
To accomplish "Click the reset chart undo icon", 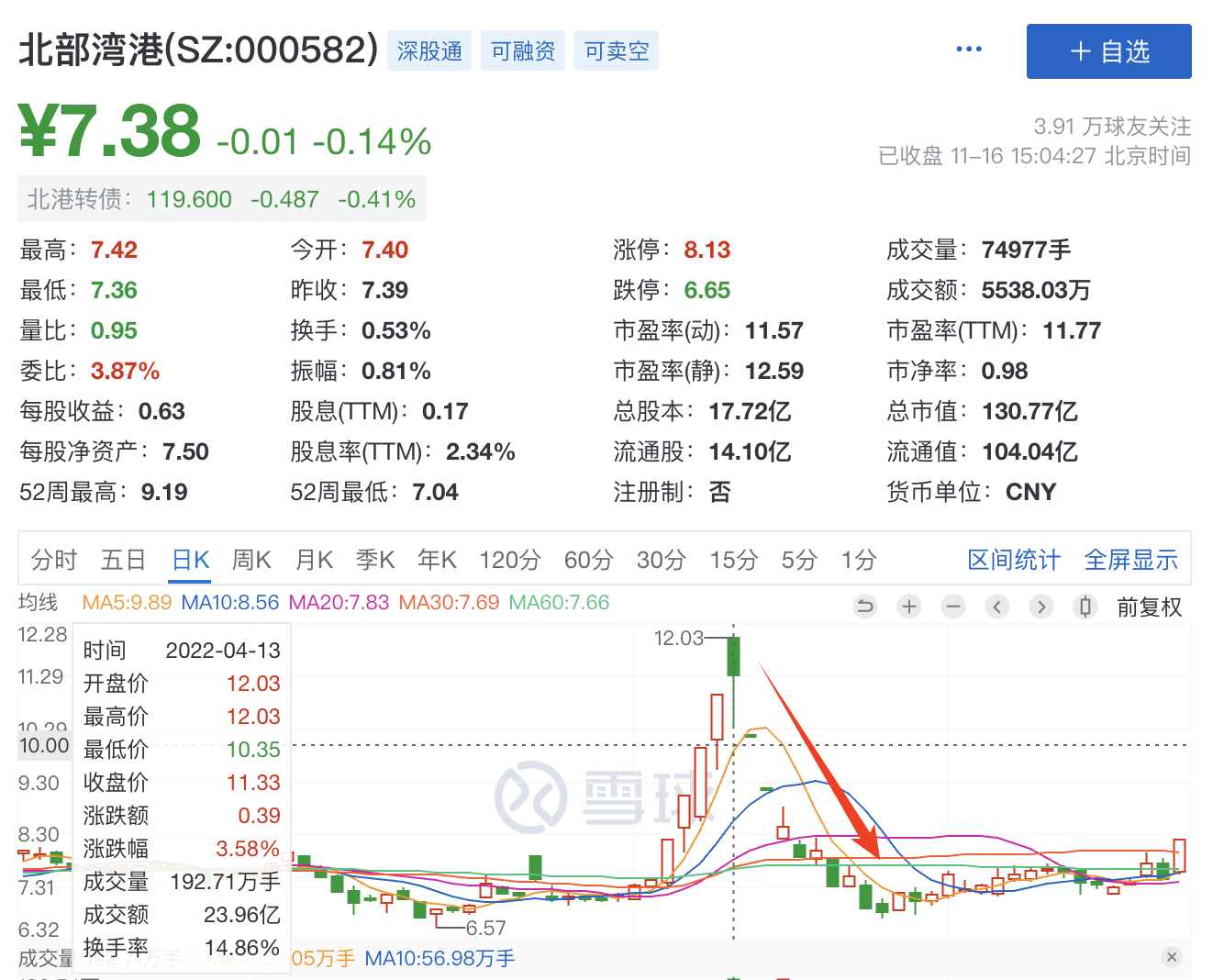I will (x=864, y=607).
